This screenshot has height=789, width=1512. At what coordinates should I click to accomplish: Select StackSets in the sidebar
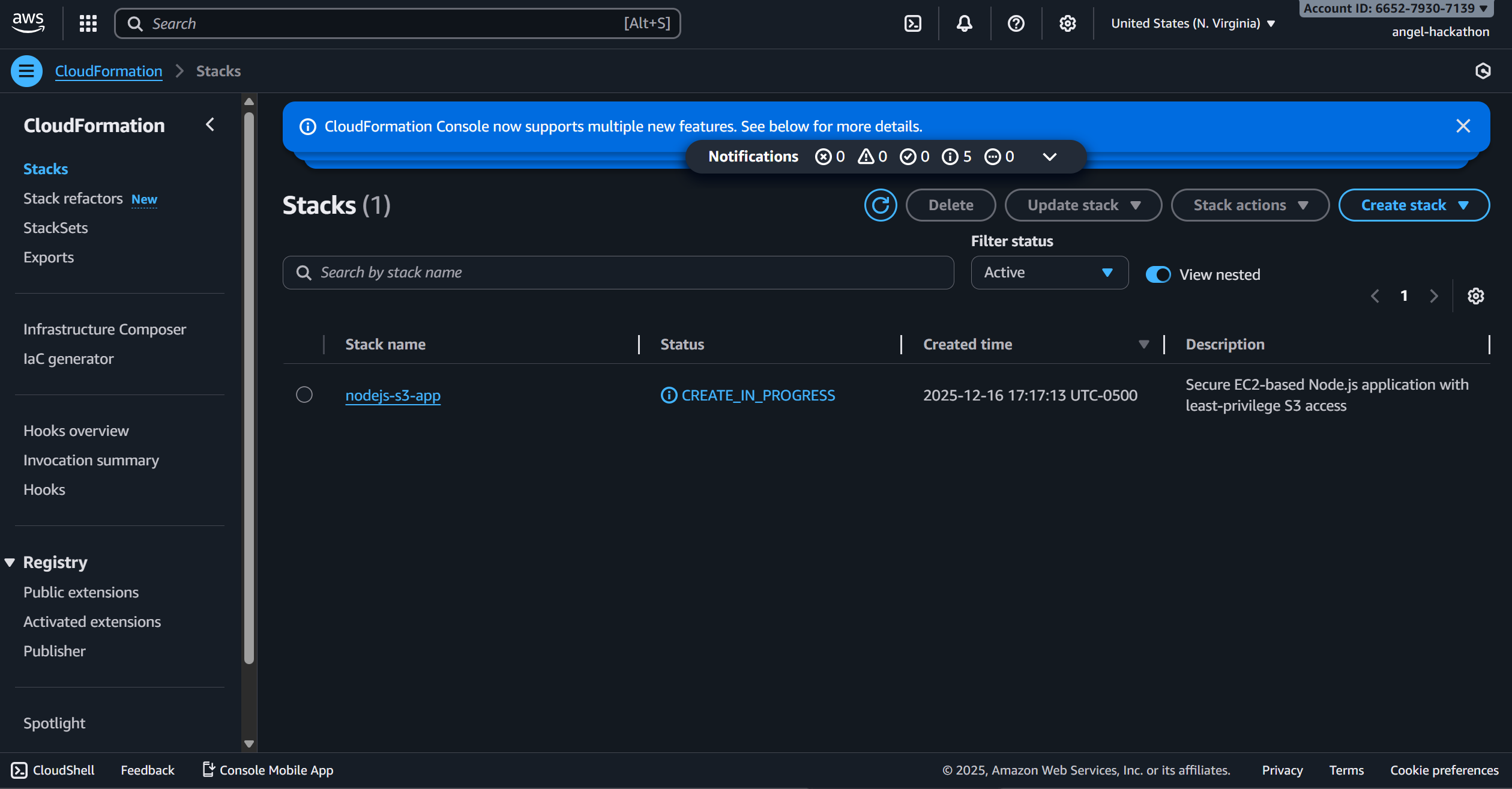pyautogui.click(x=55, y=228)
